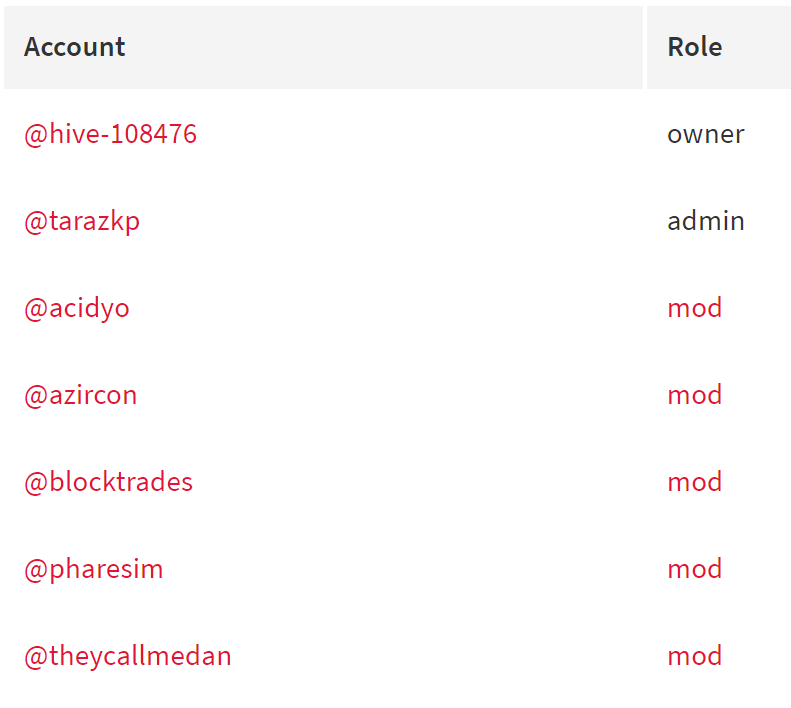Open the @tarazkp account link

[x=82, y=222]
